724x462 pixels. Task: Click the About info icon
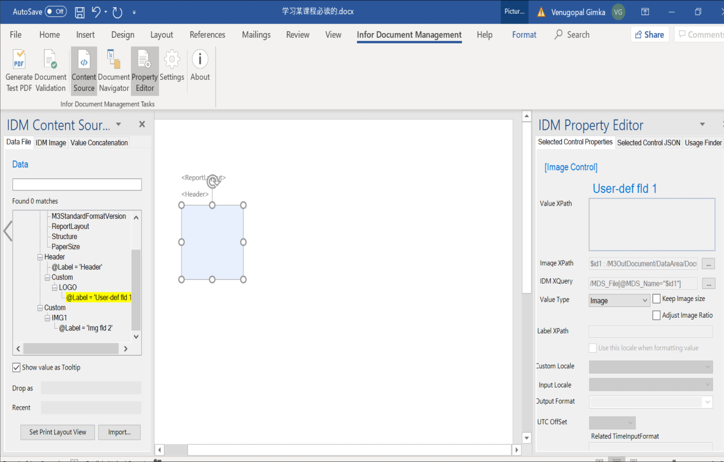(200, 62)
